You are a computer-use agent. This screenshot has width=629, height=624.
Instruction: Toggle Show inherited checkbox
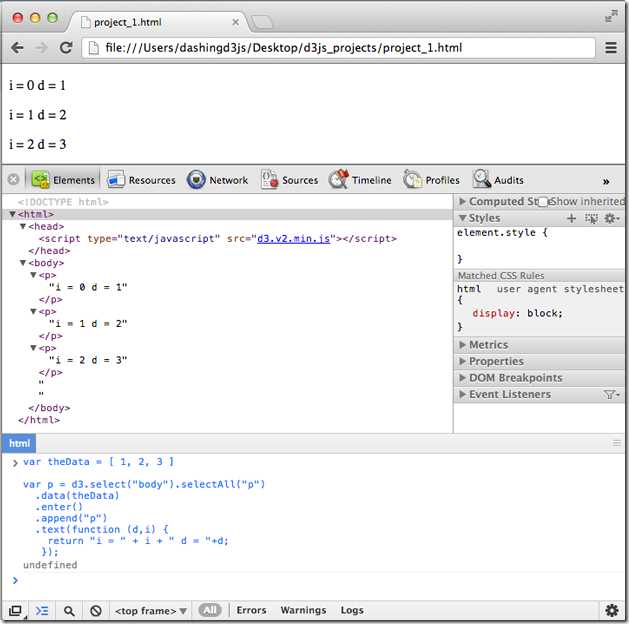[x=542, y=201]
